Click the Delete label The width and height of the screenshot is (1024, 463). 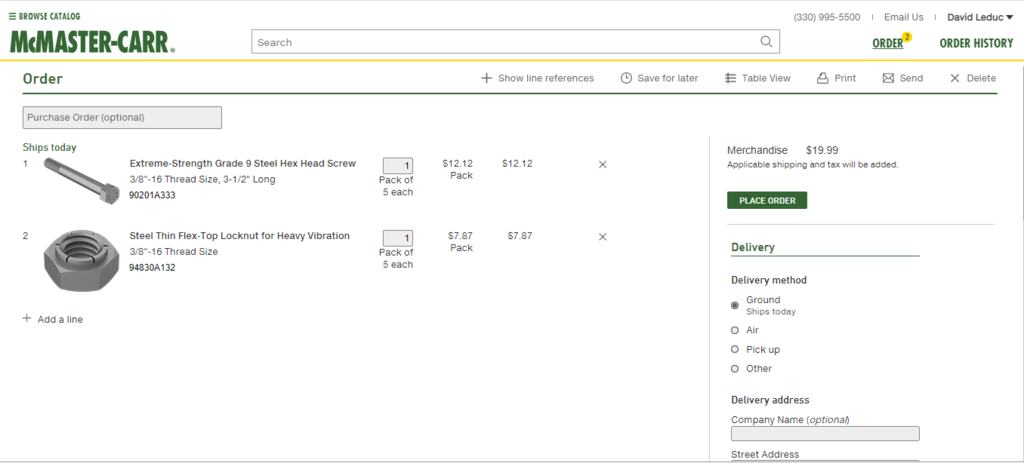click(x=981, y=78)
